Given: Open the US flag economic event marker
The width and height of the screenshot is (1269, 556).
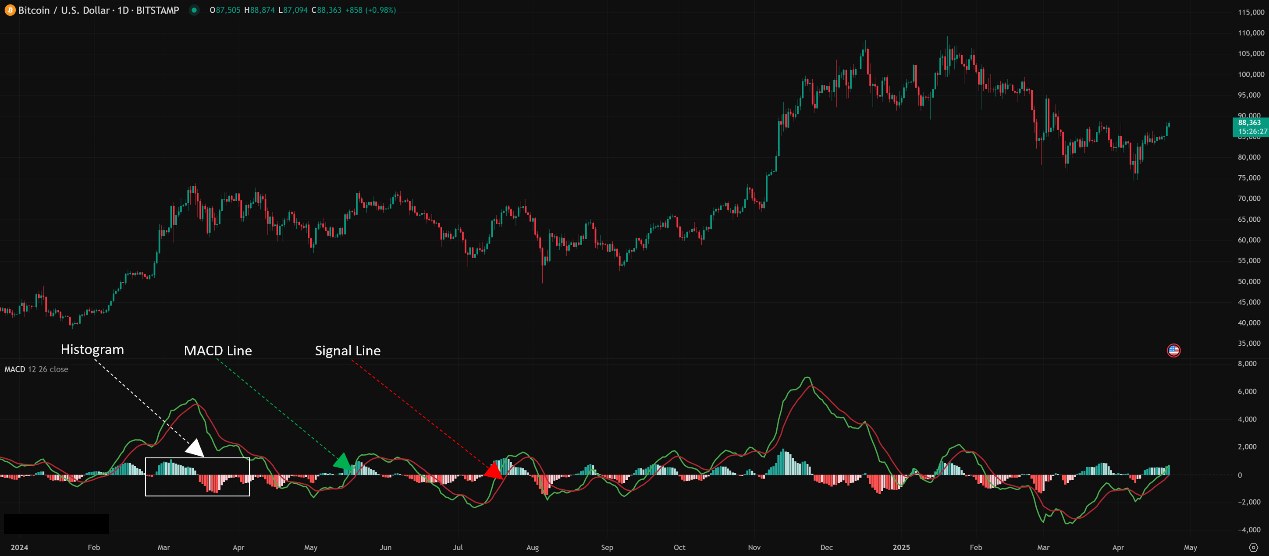Looking at the screenshot, I should point(1174,350).
